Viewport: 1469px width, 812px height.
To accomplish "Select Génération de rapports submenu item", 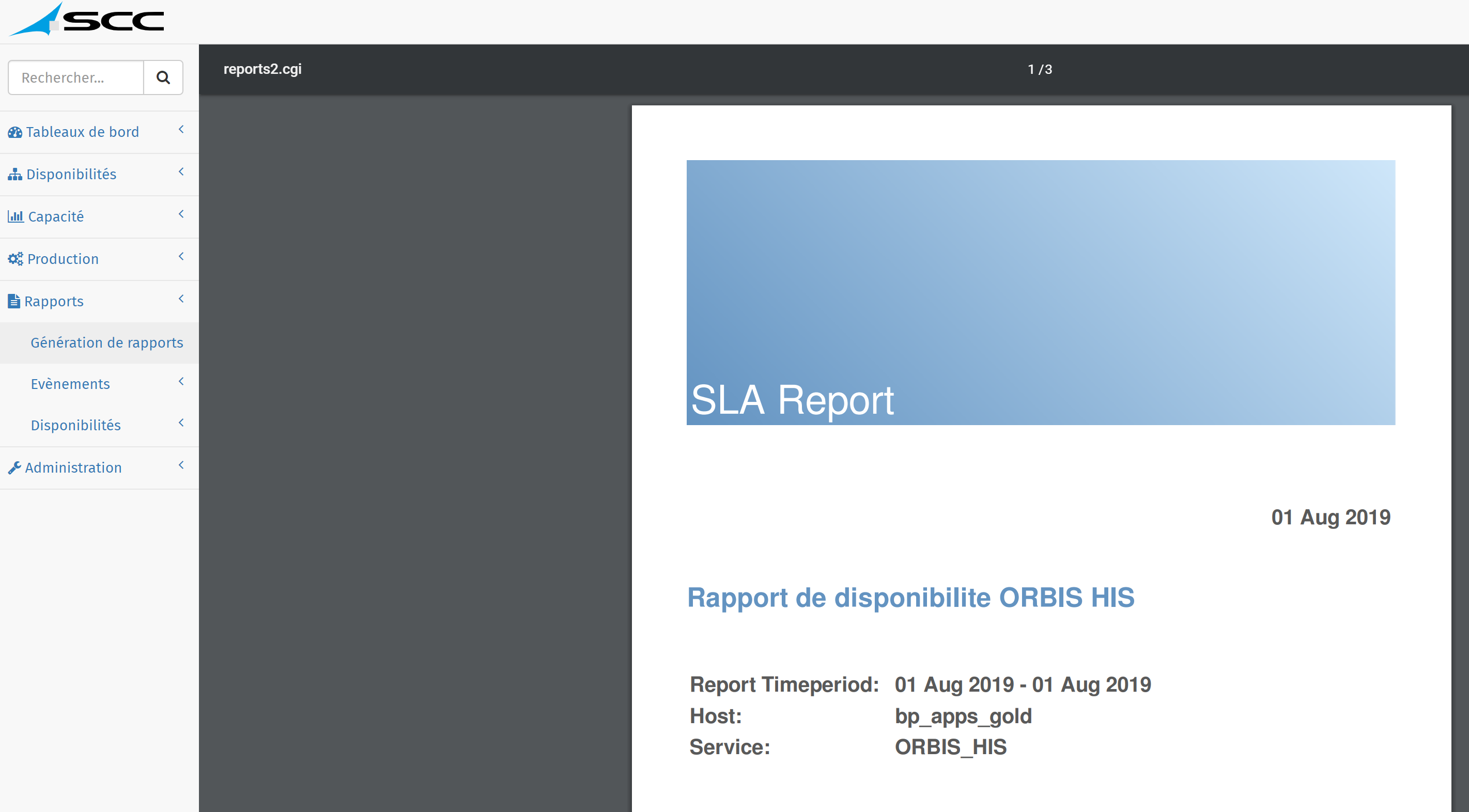I will (99, 342).
